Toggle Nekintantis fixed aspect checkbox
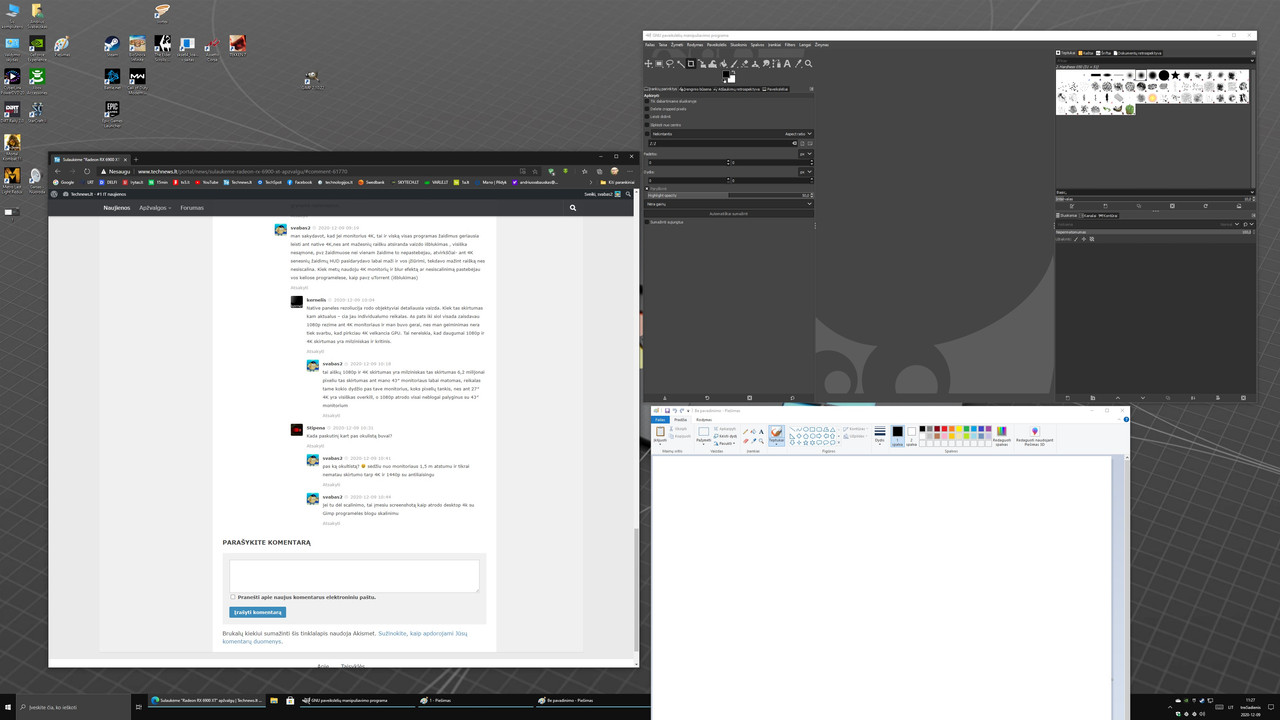 tap(647, 134)
